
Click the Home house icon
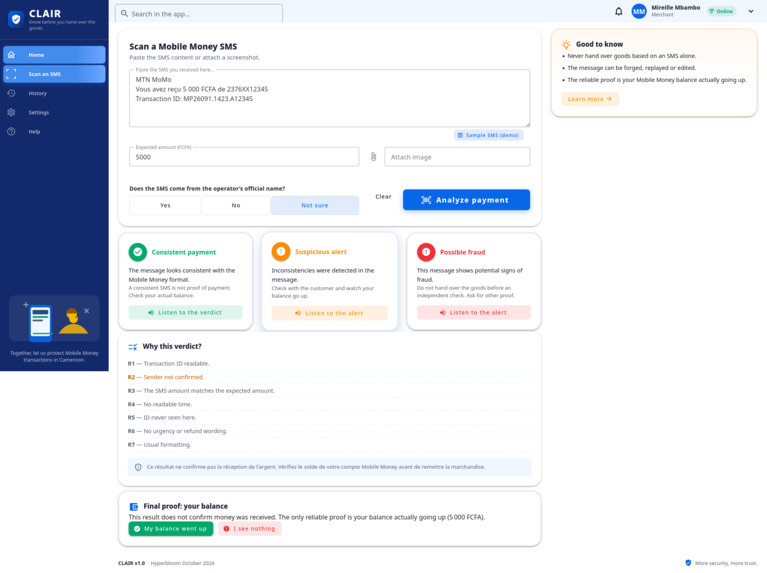pos(11,55)
